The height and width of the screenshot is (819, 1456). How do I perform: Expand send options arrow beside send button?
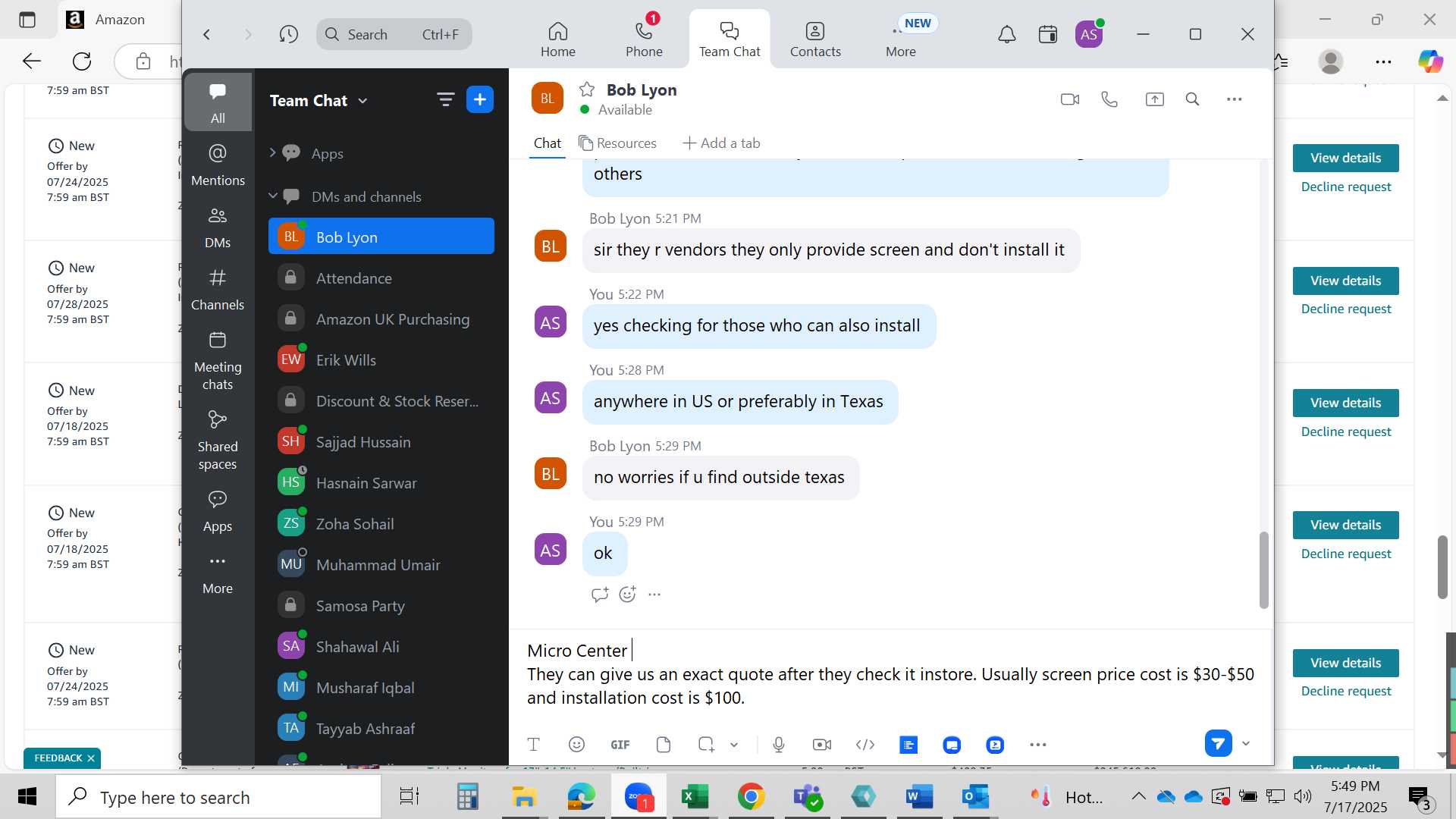(x=1245, y=743)
